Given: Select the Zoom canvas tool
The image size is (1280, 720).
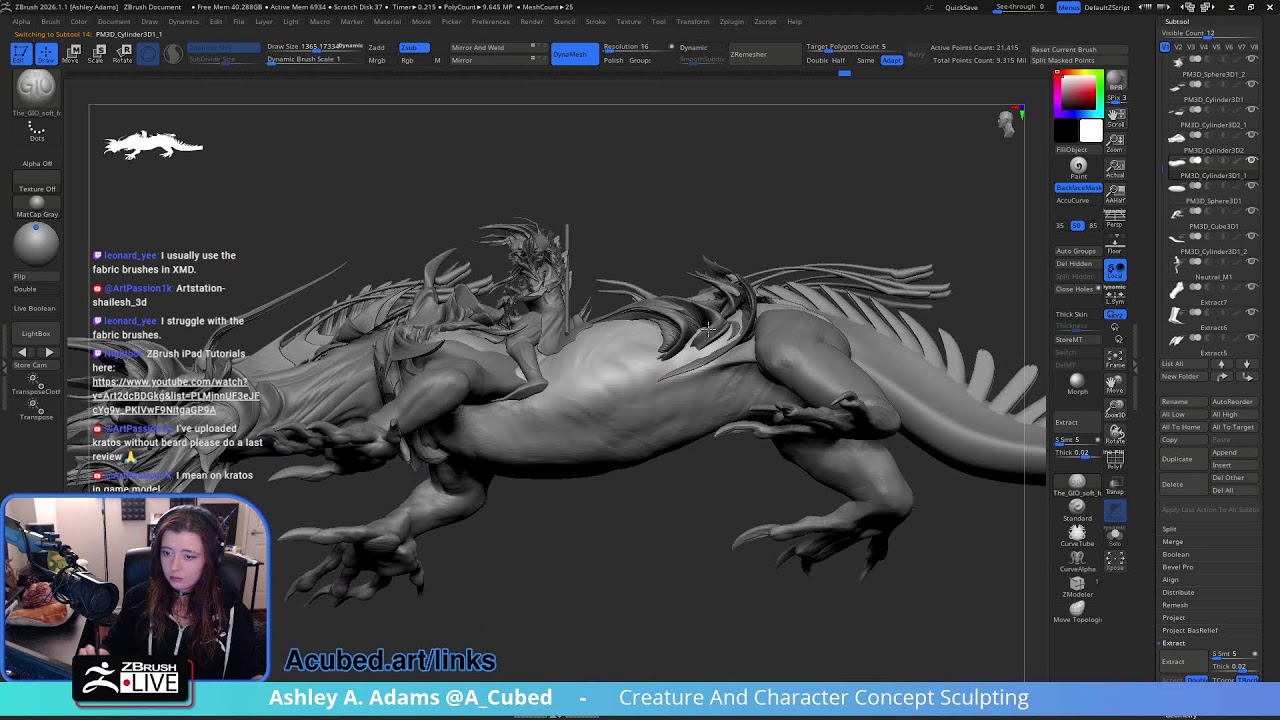Looking at the screenshot, I should click(1115, 142).
